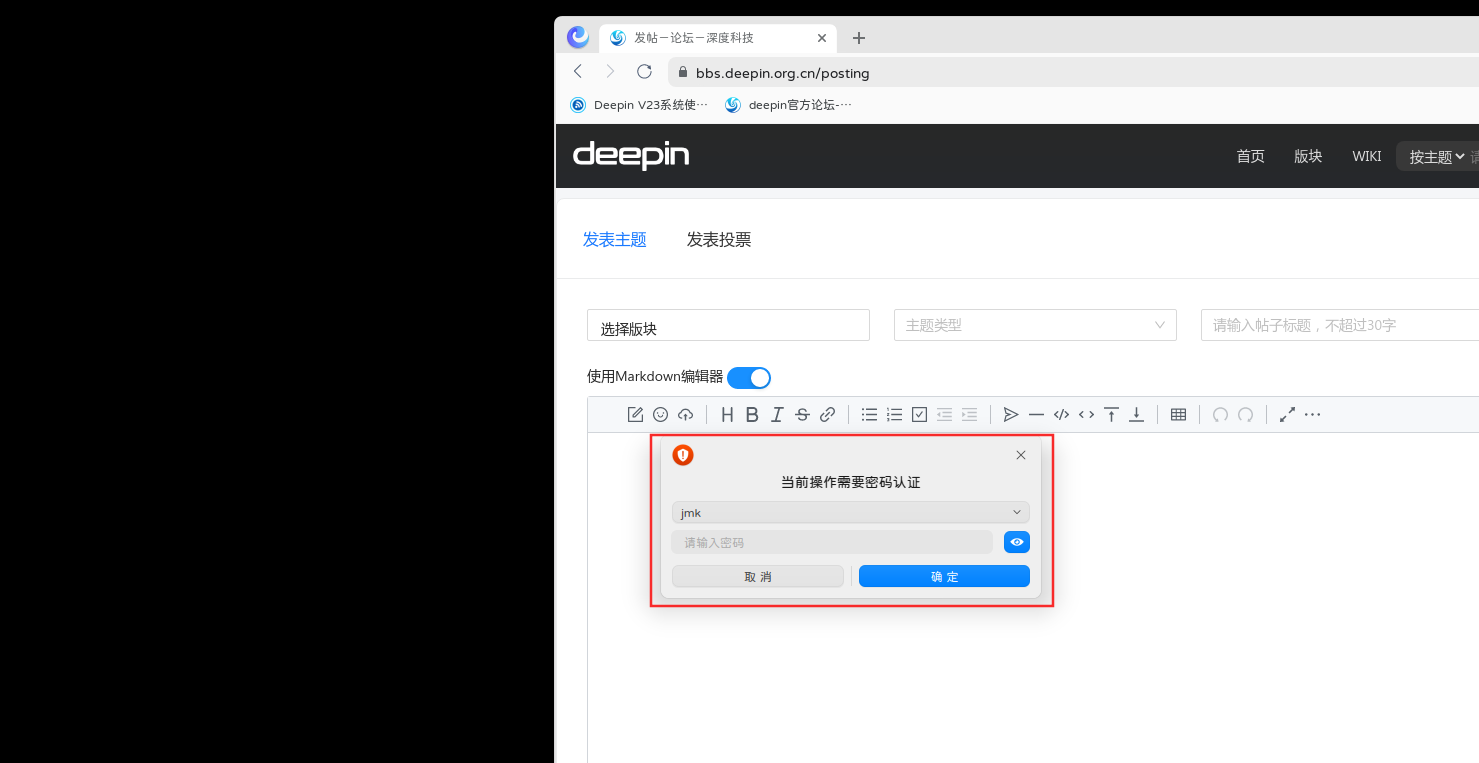Viewport: 1479px width, 763px height.
Task: Reload the page with browser refresh icon
Action: tap(644, 72)
